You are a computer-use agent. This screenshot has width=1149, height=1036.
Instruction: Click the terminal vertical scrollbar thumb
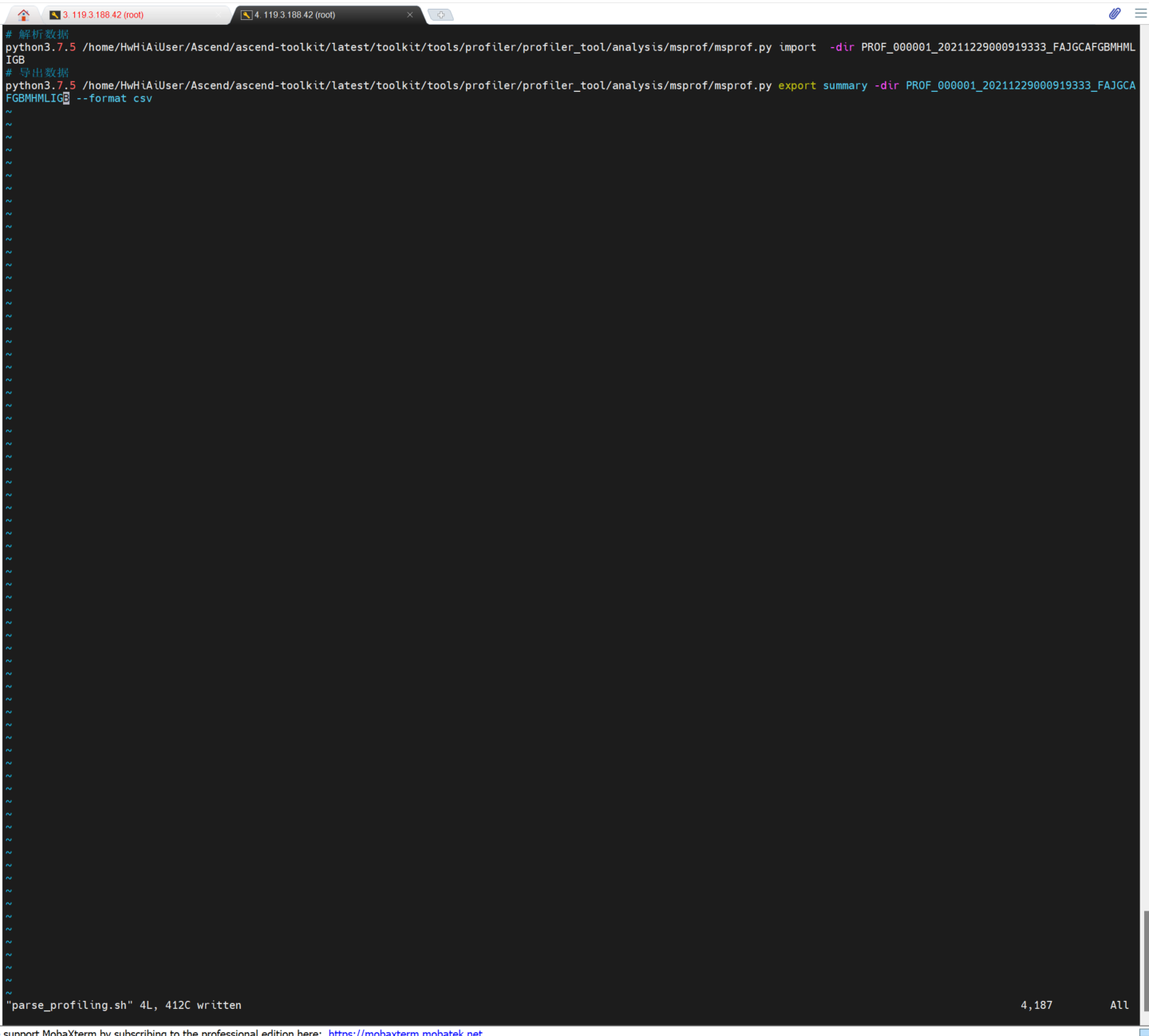pyautogui.click(x=1145, y=961)
